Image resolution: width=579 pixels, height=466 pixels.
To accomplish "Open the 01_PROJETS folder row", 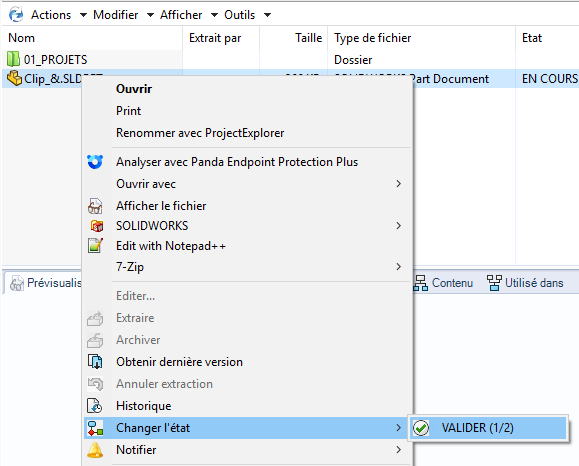I will pos(92,59).
